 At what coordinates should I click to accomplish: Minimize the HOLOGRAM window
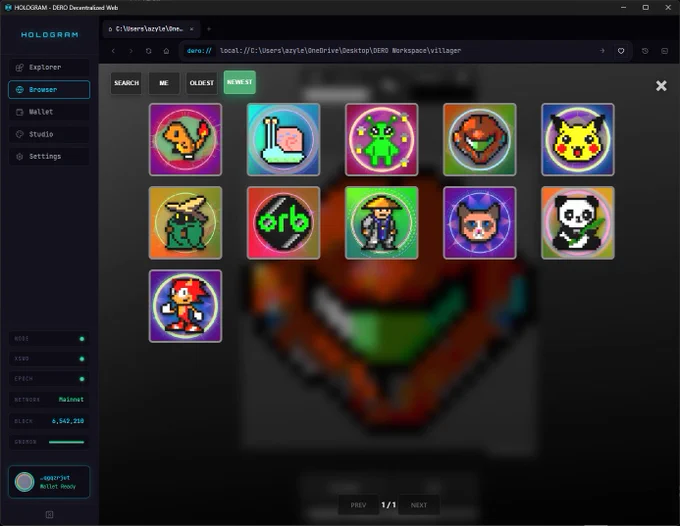click(624, 7)
